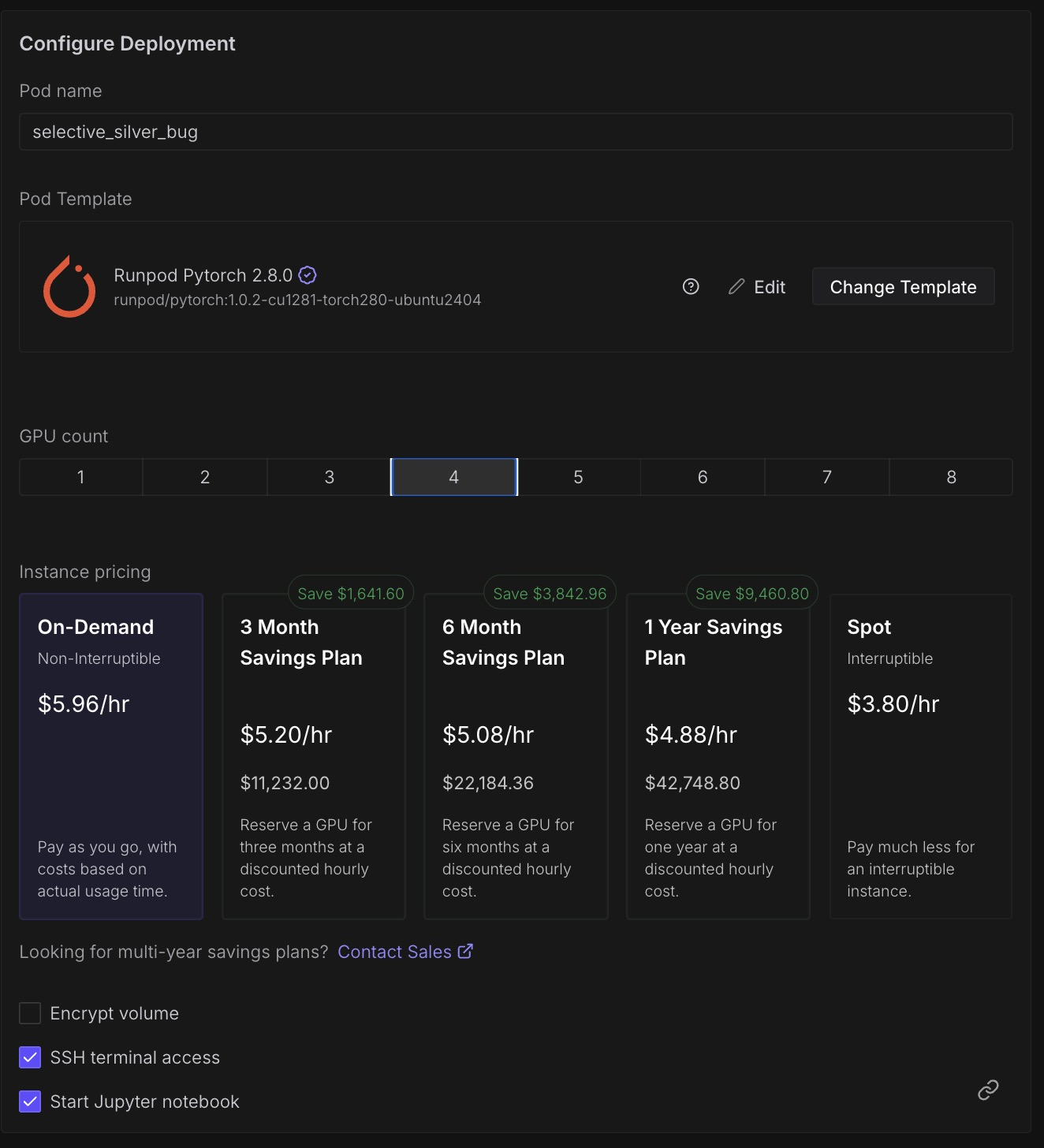This screenshot has width=1044, height=1148.
Task: Click the chain link icon at bottom right
Action: click(x=988, y=1090)
